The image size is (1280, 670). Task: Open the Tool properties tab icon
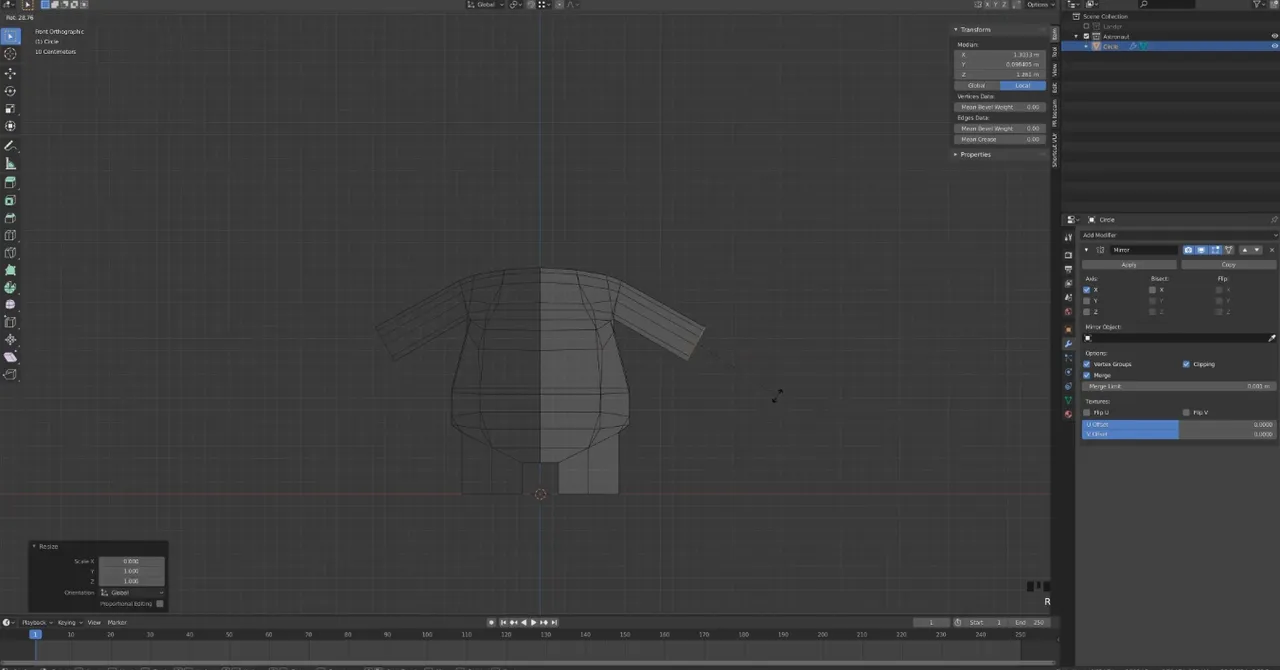1068,237
